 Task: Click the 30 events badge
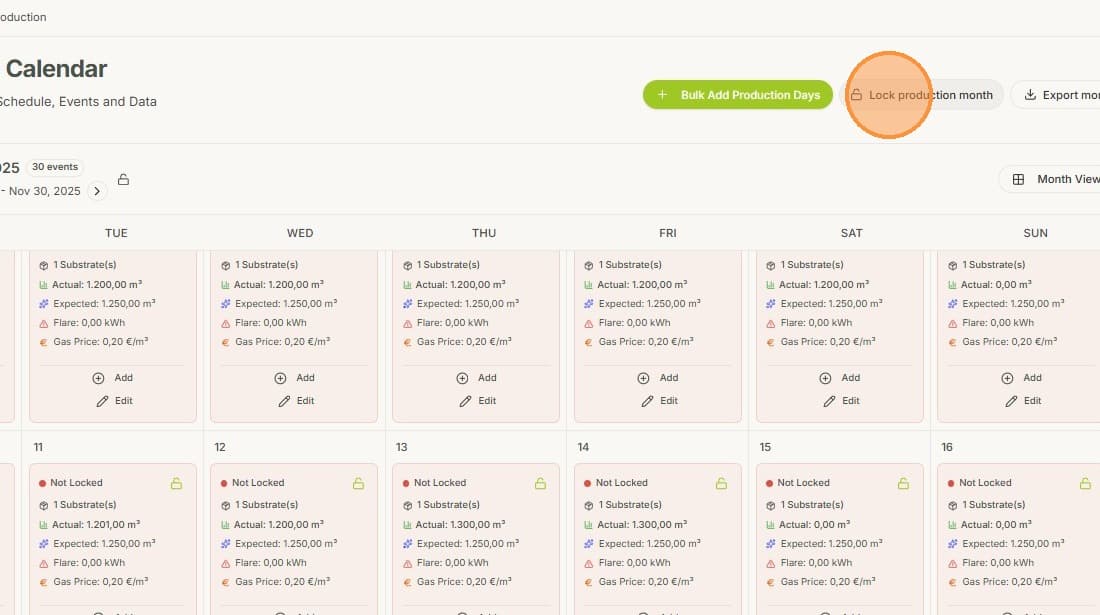(x=55, y=167)
